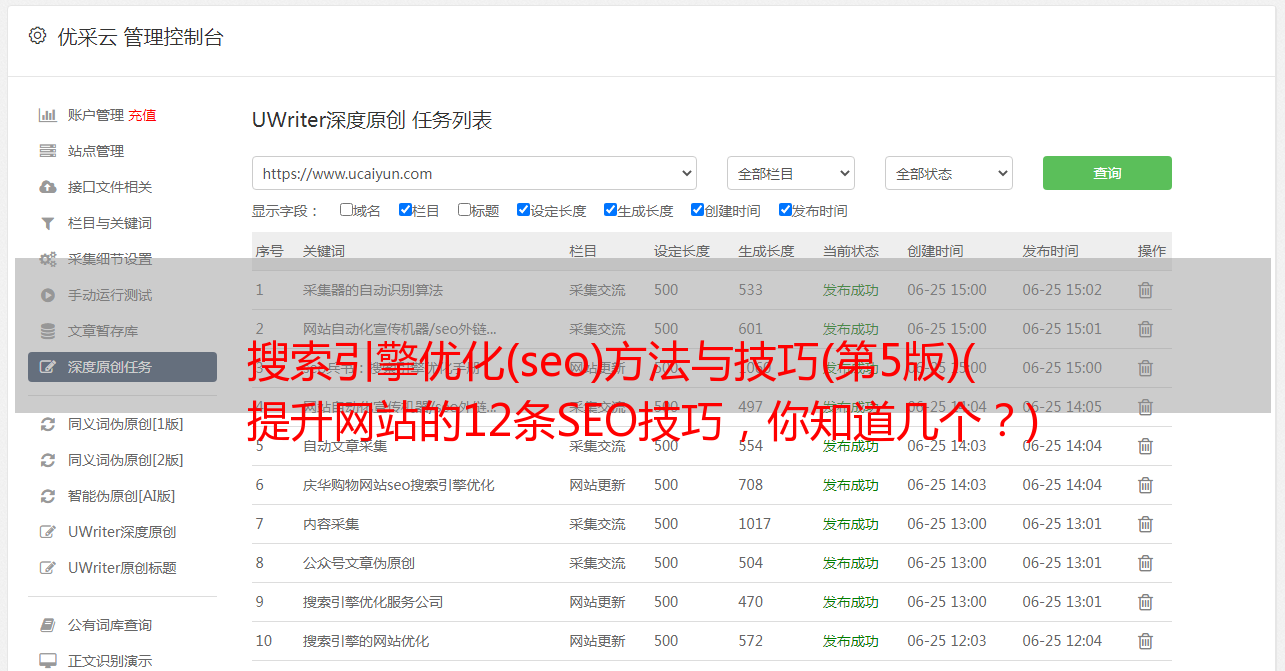The width and height of the screenshot is (1285, 671).
Task: Click keyword 搜索引擎优化服务公司
Action: pyautogui.click(x=373, y=602)
